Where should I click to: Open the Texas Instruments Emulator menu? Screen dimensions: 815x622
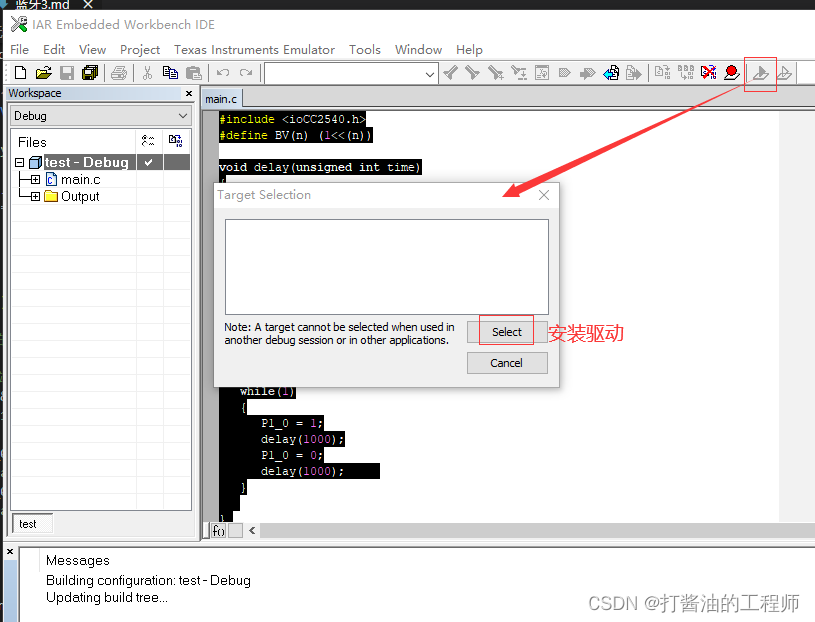click(254, 49)
